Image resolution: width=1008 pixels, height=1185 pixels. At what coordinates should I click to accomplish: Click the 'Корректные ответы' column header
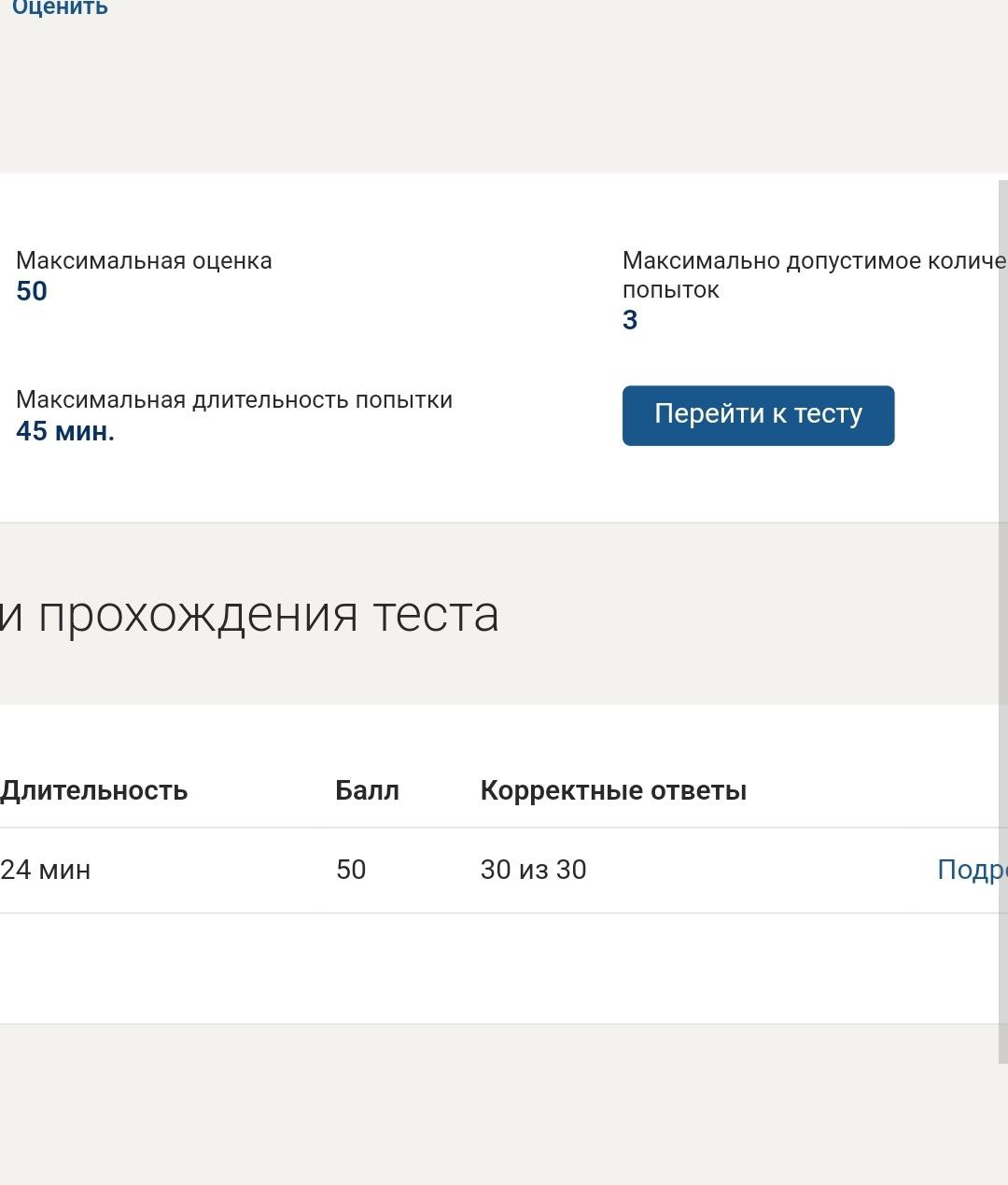tap(613, 790)
